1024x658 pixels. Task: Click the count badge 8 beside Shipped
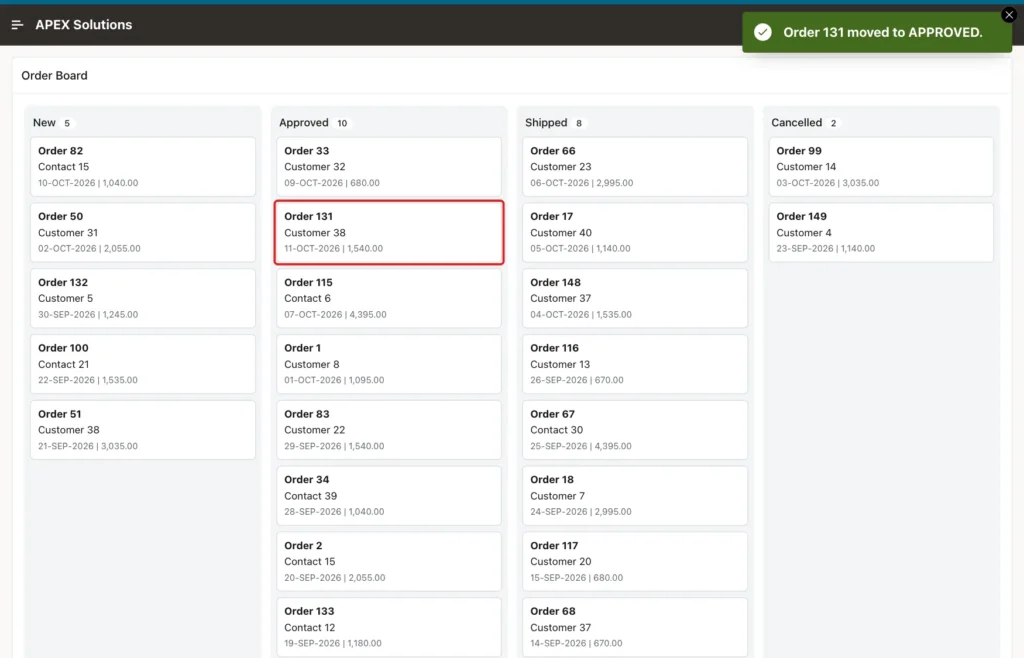tap(579, 123)
